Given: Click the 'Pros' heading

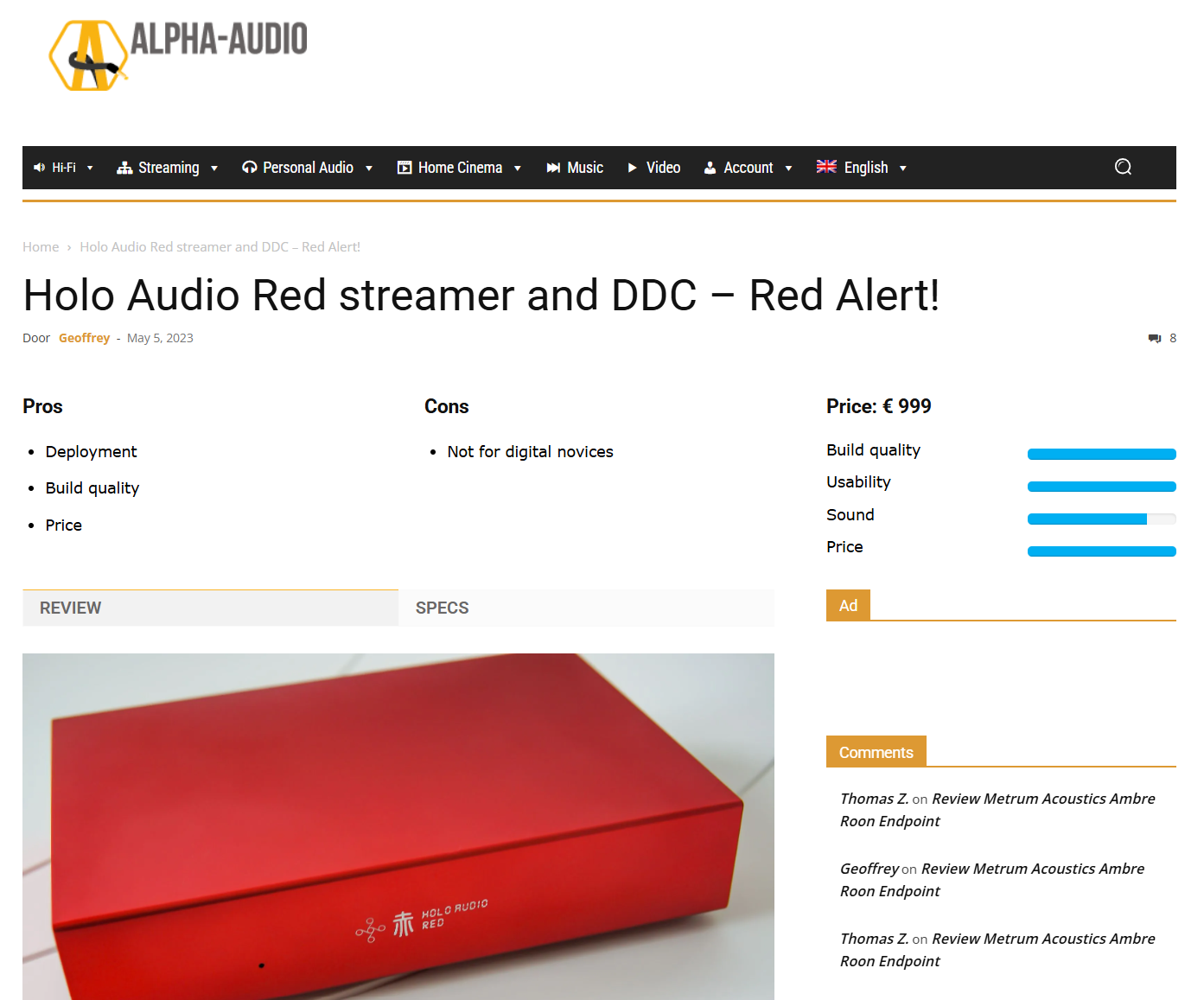Looking at the screenshot, I should coord(42,406).
